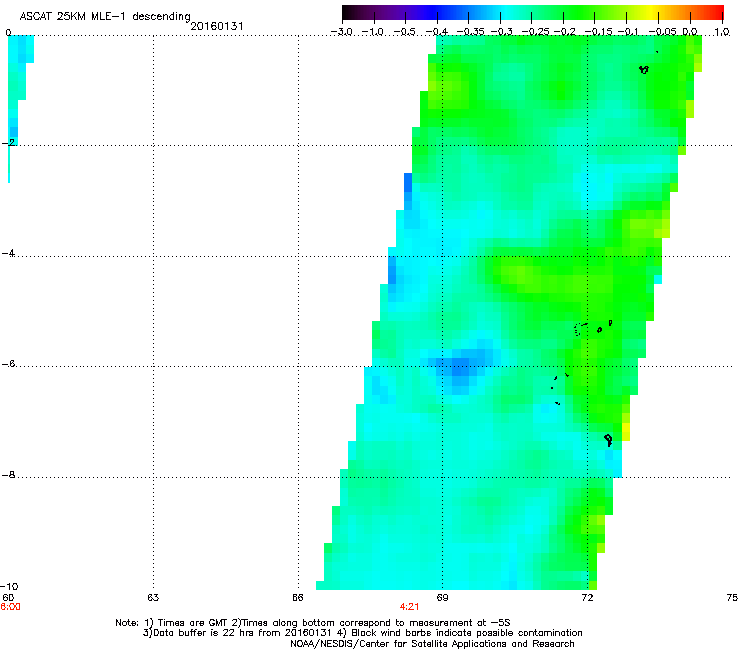Image resolution: width=740 pixels, height=650 pixels.
Task: Click the latitude axis label "-2"
Action: click(x=9, y=142)
